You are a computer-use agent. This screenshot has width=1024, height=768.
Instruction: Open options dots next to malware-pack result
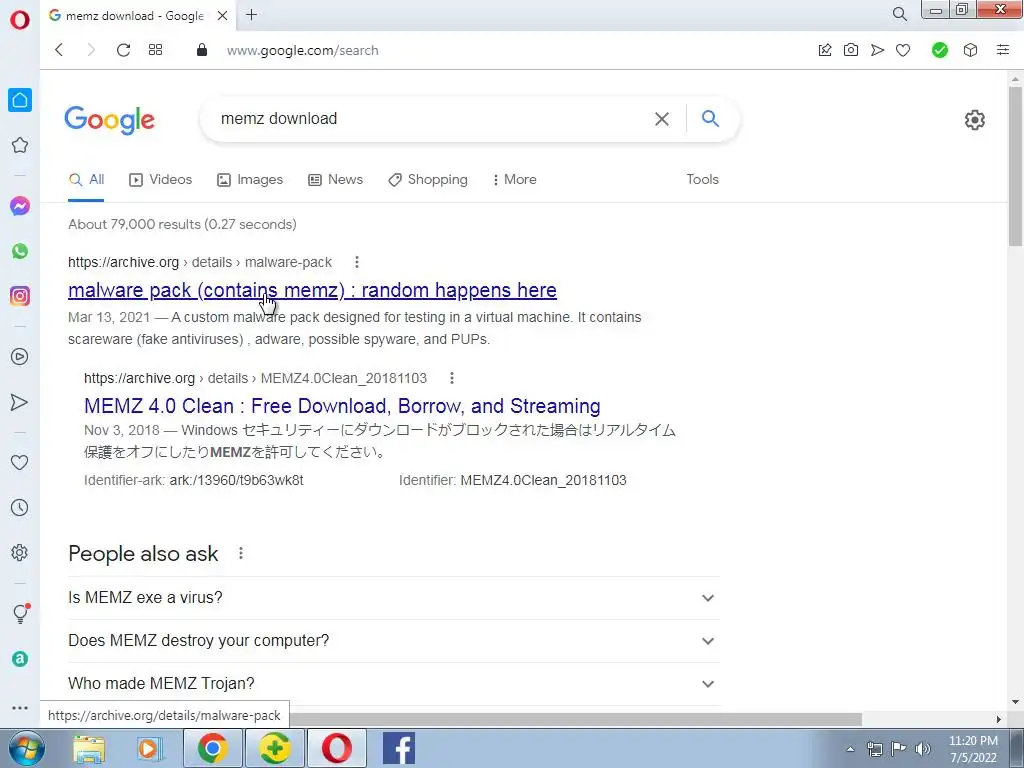point(357,262)
